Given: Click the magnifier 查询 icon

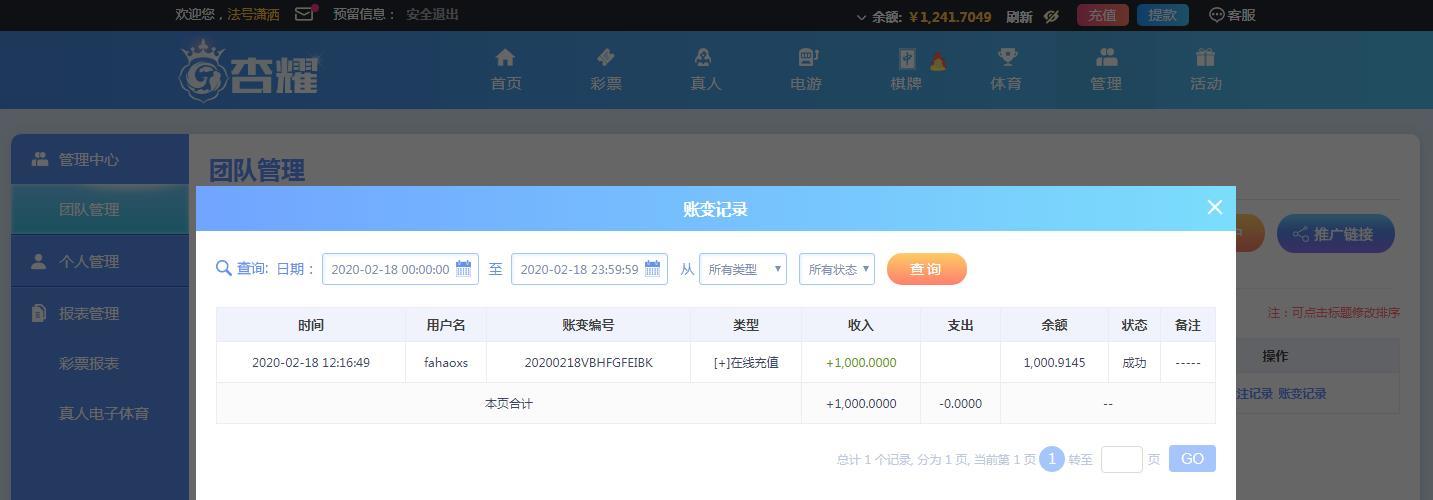Looking at the screenshot, I should pyautogui.click(x=224, y=268).
